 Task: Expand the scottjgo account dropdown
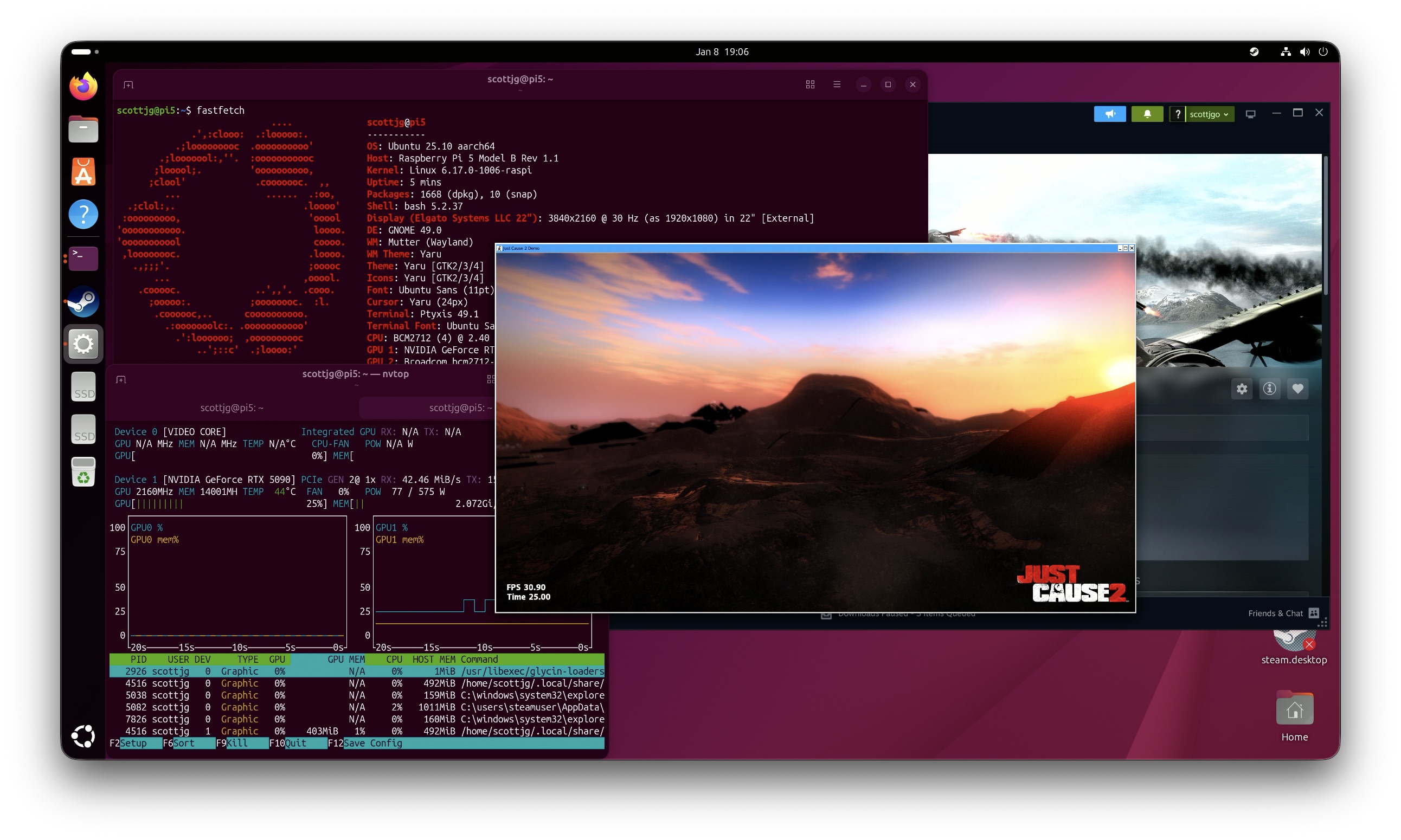pyautogui.click(x=1209, y=114)
